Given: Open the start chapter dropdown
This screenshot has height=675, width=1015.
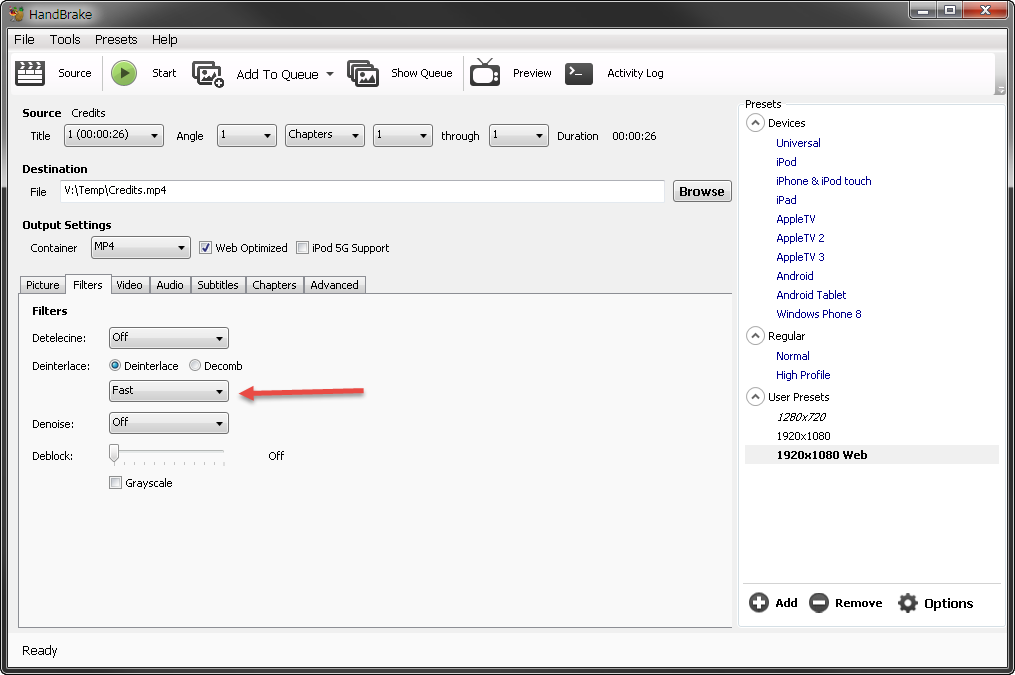Looking at the screenshot, I should coord(403,135).
